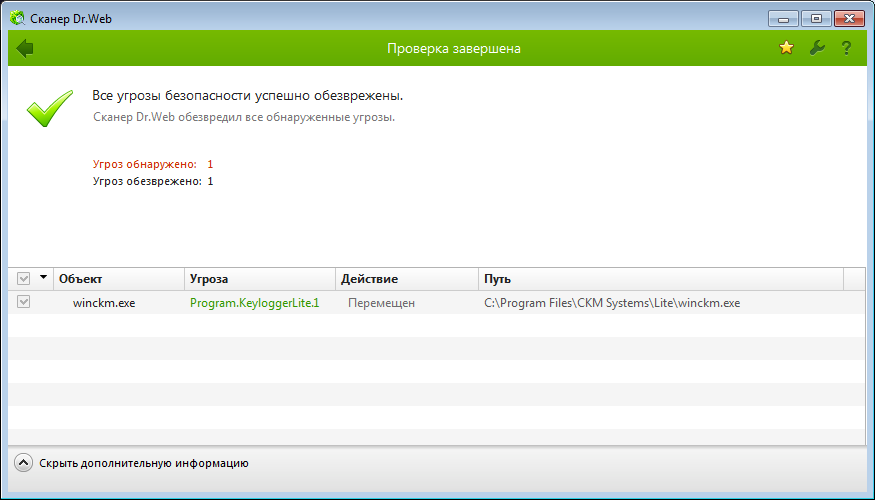Click the yellow star icon in header
The image size is (875, 500).
click(x=787, y=48)
